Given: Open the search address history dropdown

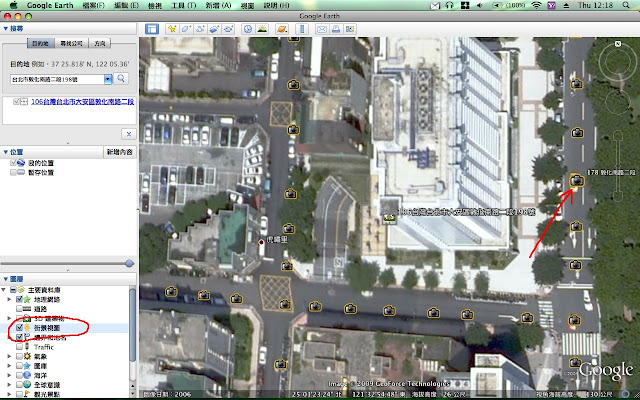Looking at the screenshot, I should pos(108,79).
